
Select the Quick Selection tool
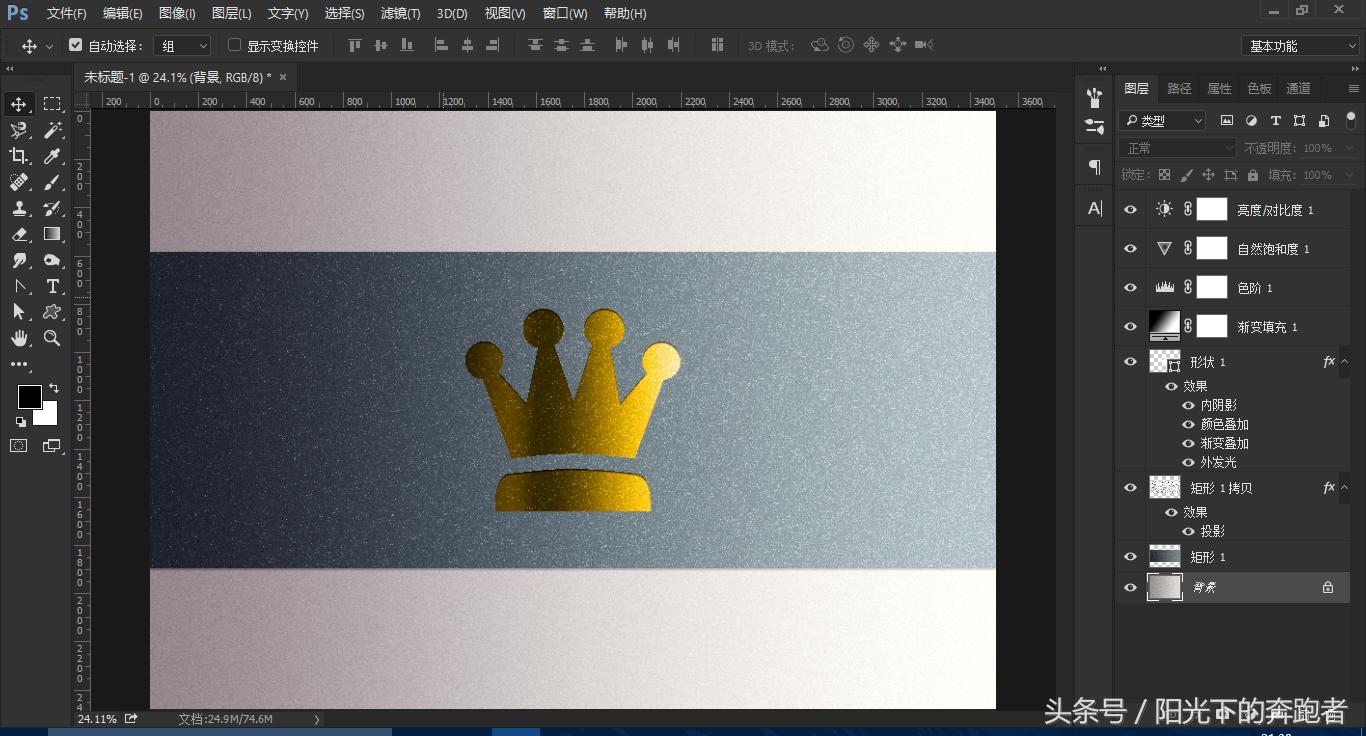coord(19,130)
